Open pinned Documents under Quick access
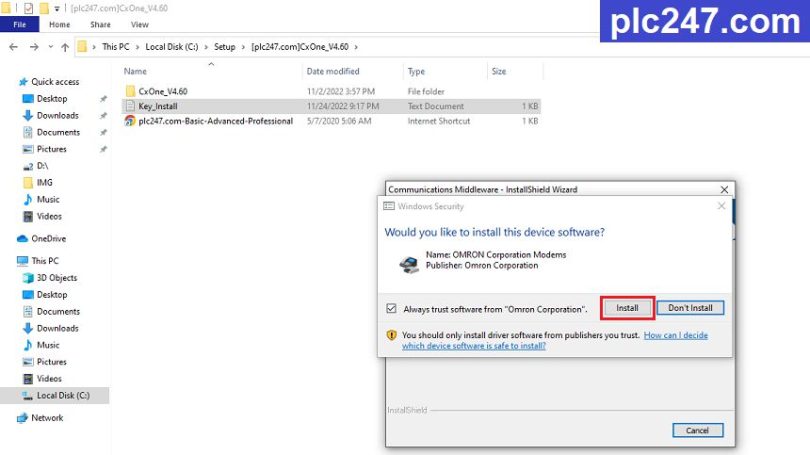This screenshot has height=455, width=810. pos(58,132)
